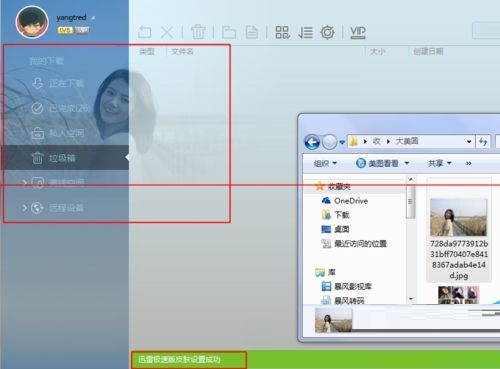Click the Back button in Explorer window

click(x=312, y=142)
